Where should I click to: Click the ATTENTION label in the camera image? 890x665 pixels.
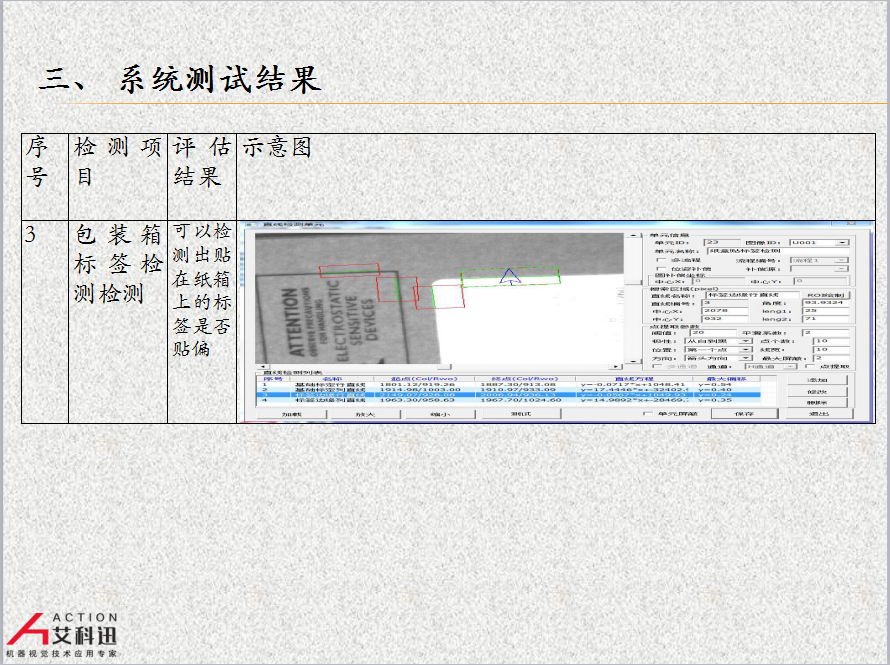(291, 321)
